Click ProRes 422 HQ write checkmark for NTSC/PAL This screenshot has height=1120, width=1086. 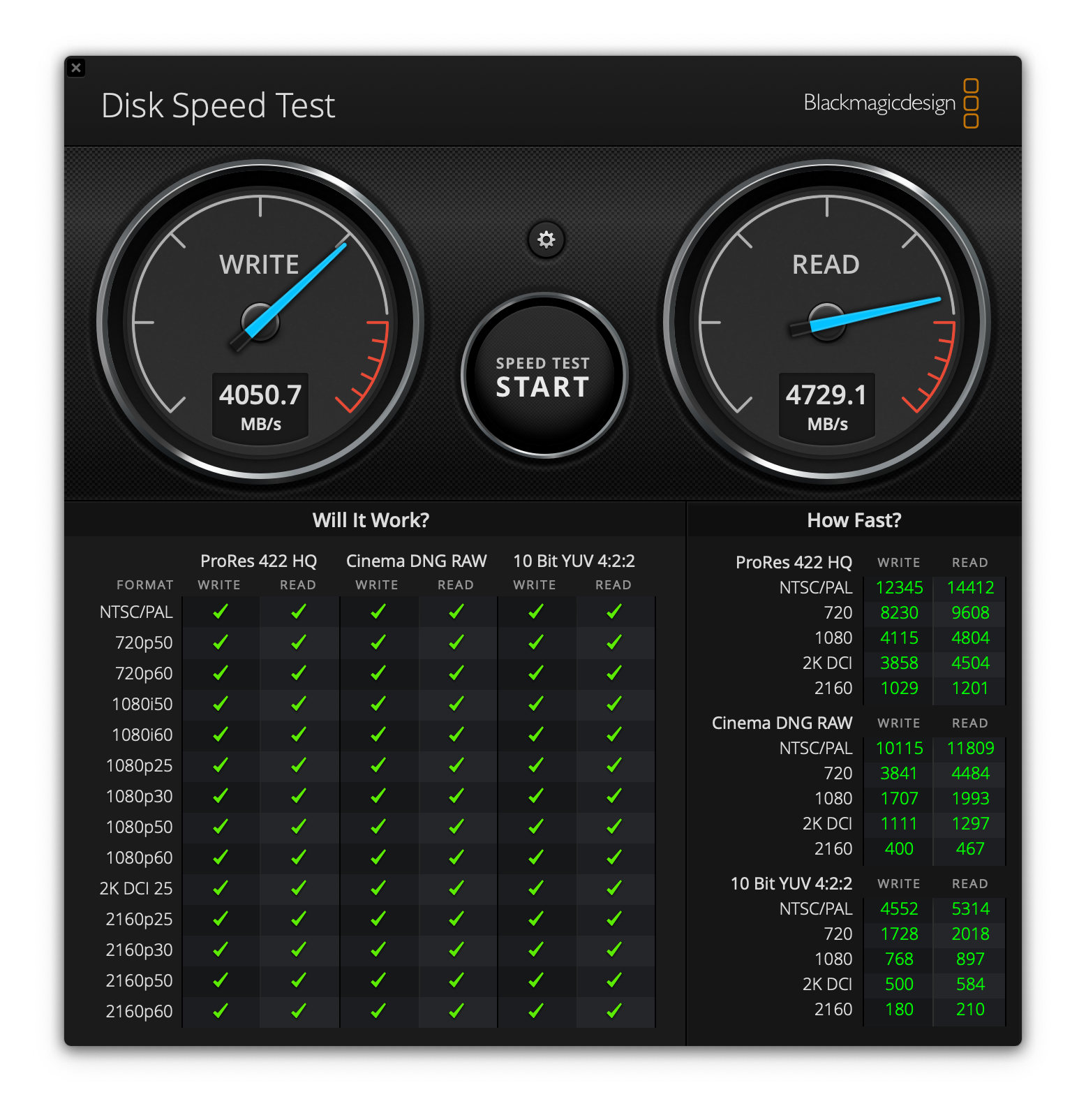click(x=221, y=612)
